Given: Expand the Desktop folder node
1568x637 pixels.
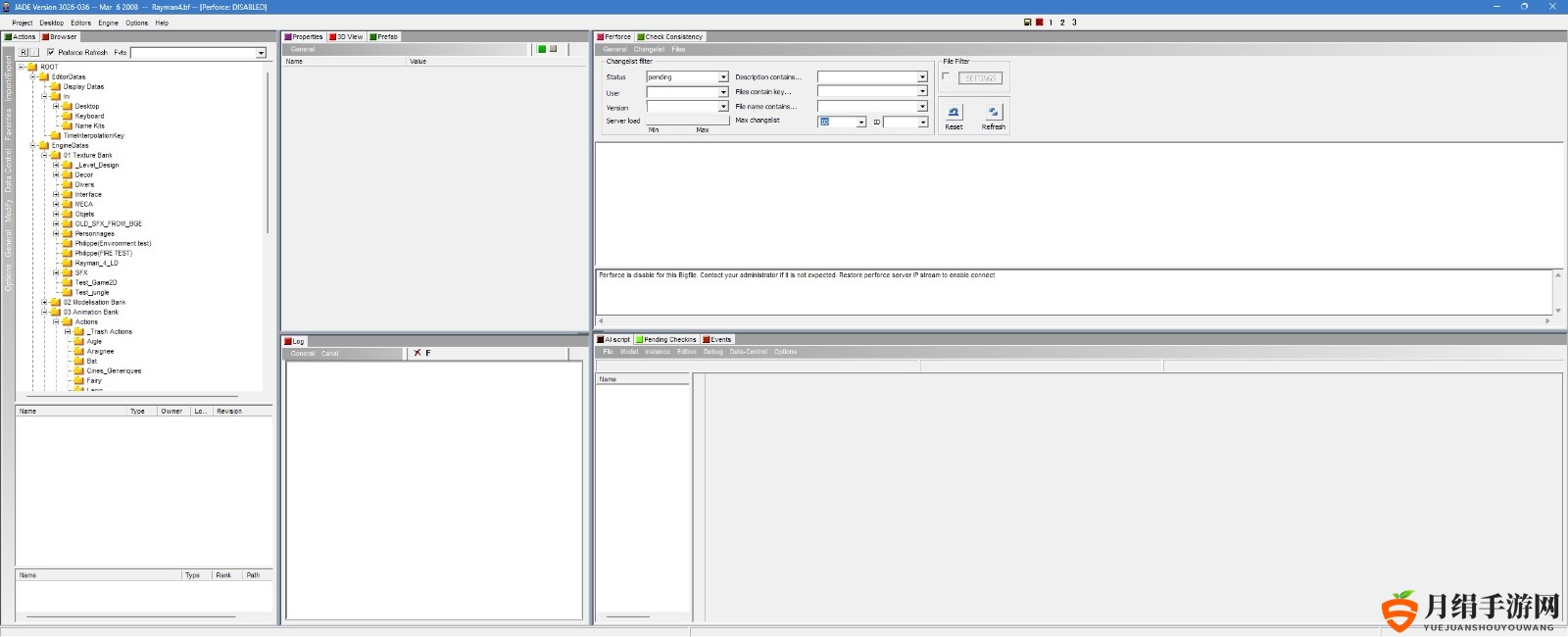Looking at the screenshot, I should coord(56,106).
